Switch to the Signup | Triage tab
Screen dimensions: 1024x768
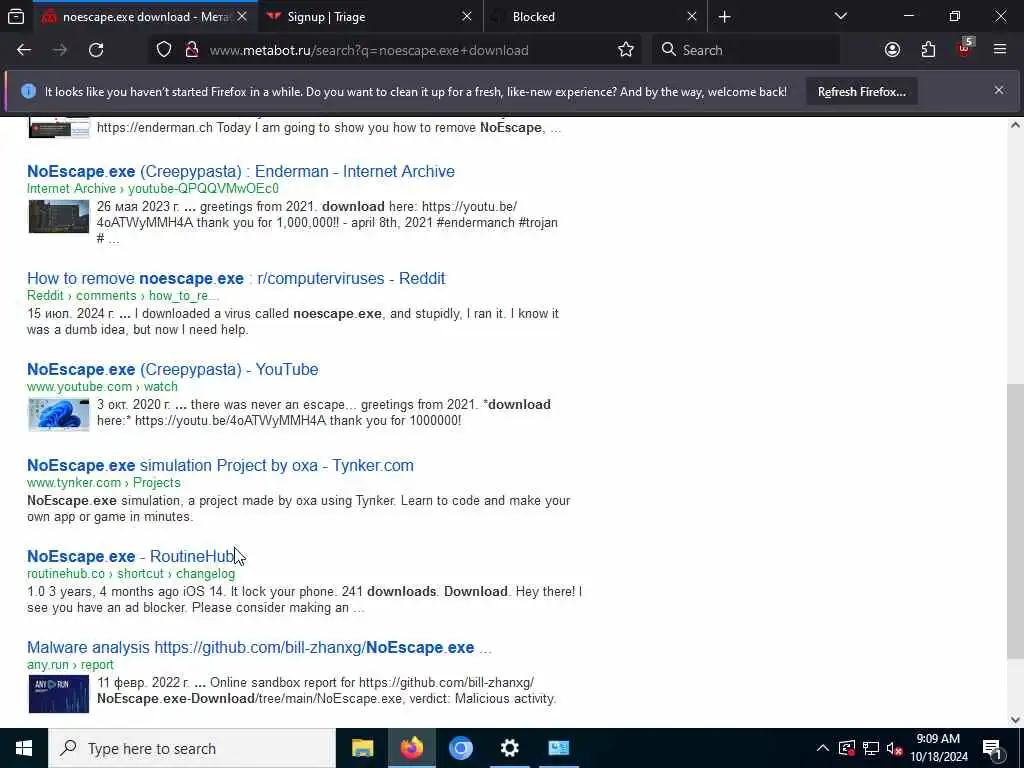click(x=371, y=17)
